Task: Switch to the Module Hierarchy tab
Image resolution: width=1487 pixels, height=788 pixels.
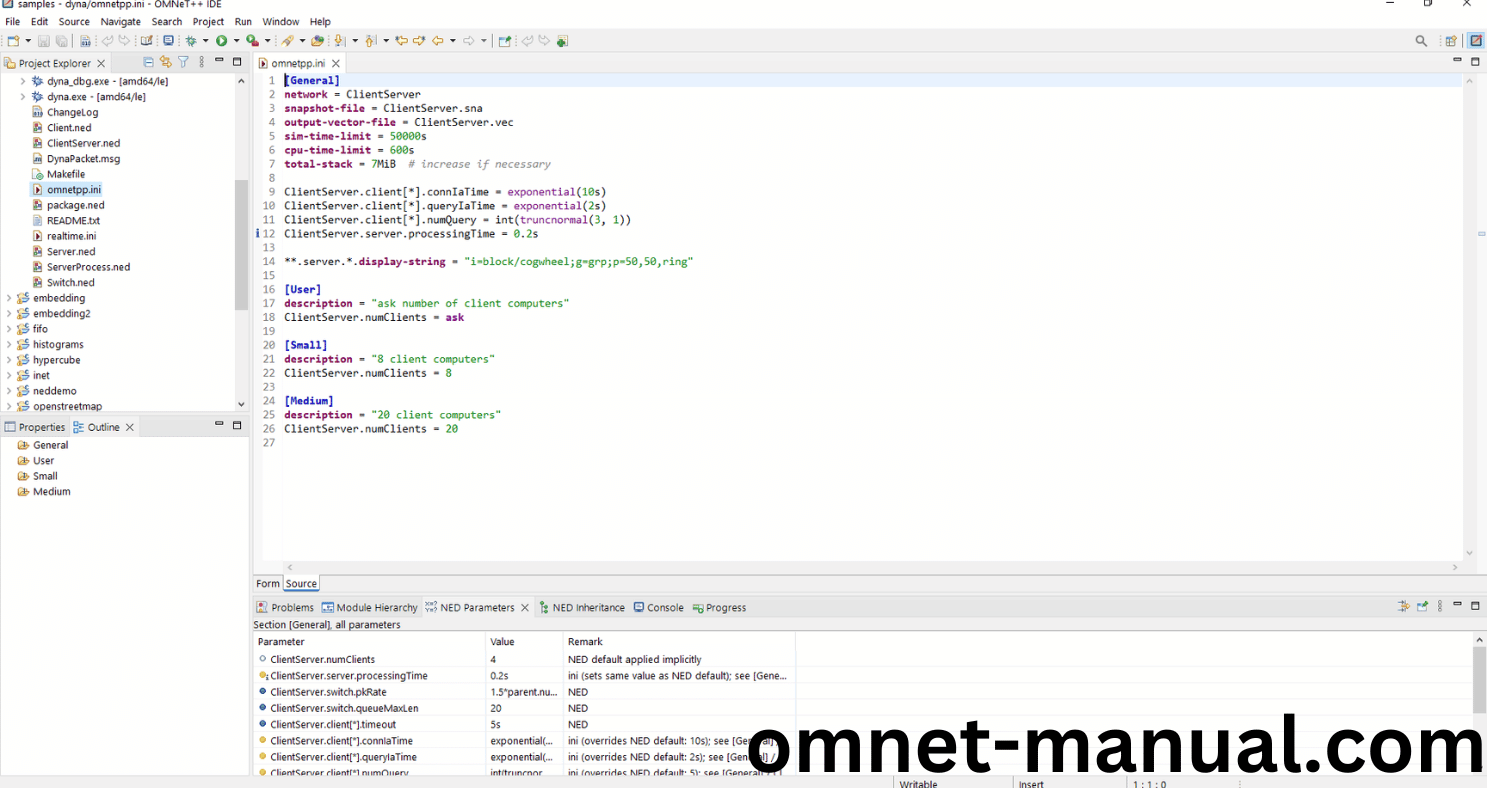Action: click(370, 608)
